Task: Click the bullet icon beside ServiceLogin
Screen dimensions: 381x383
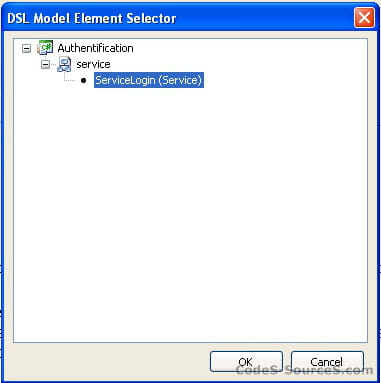Action: [83, 80]
